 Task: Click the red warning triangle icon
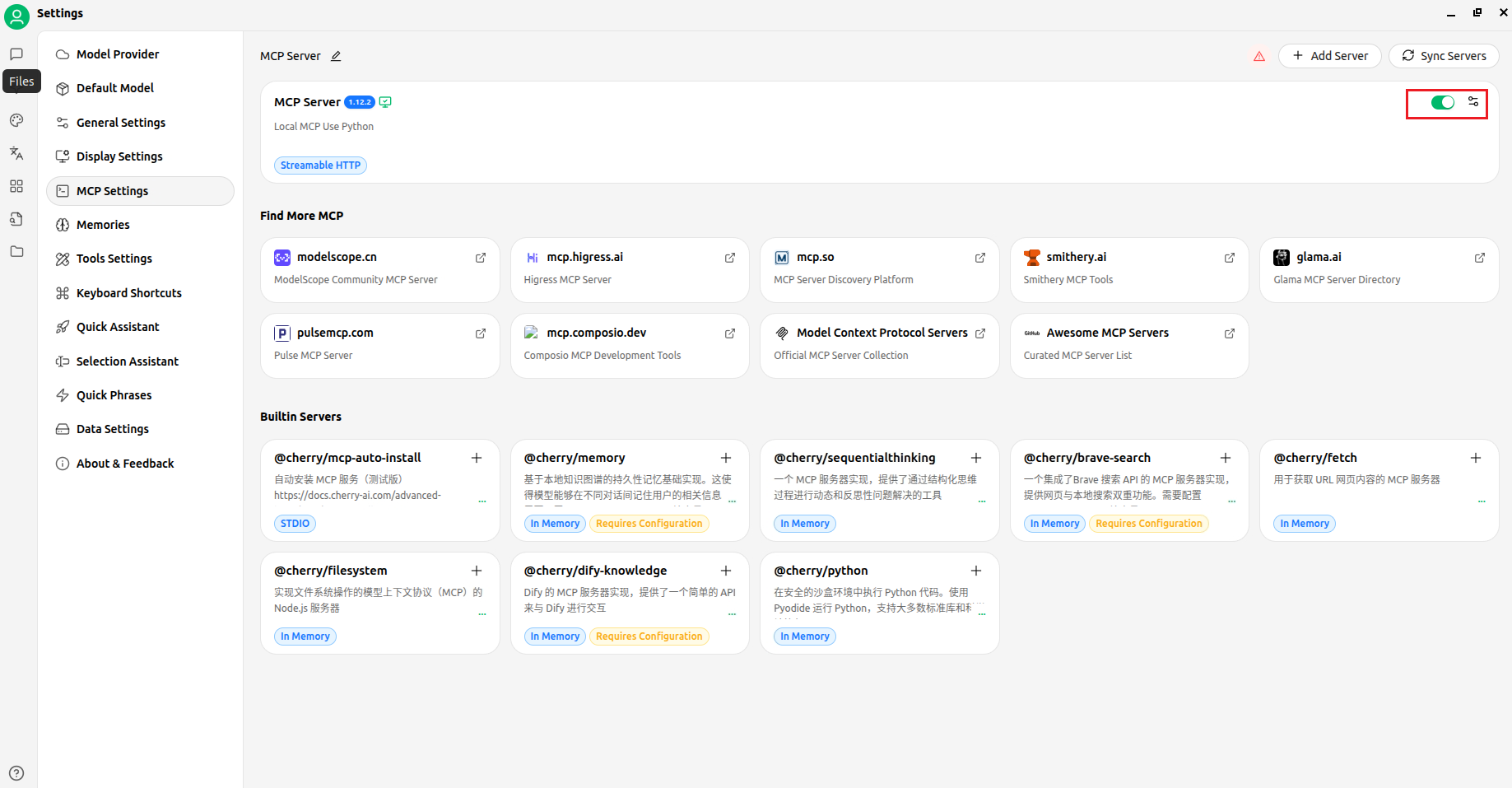(x=1259, y=56)
